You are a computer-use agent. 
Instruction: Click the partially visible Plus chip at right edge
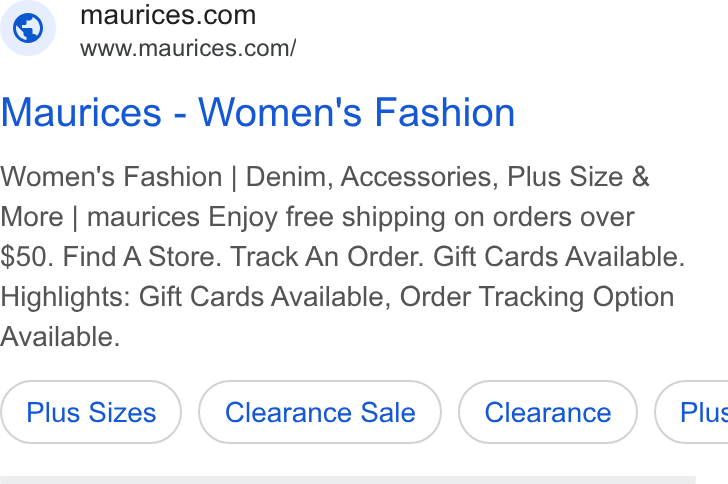692,412
